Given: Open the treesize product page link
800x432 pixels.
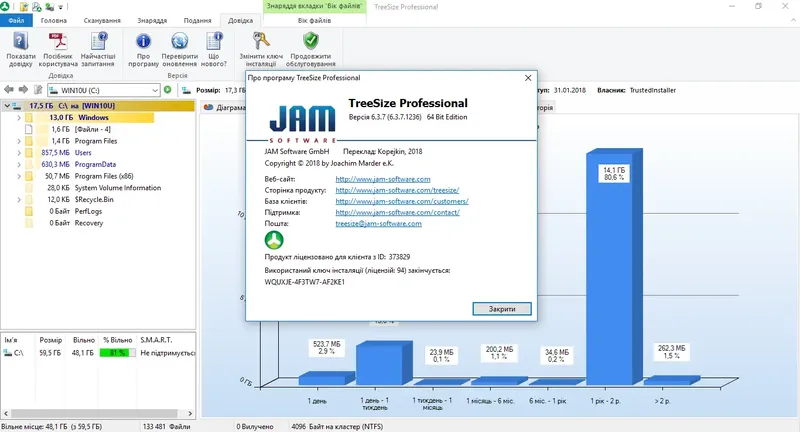Looking at the screenshot, I should click(397, 190).
